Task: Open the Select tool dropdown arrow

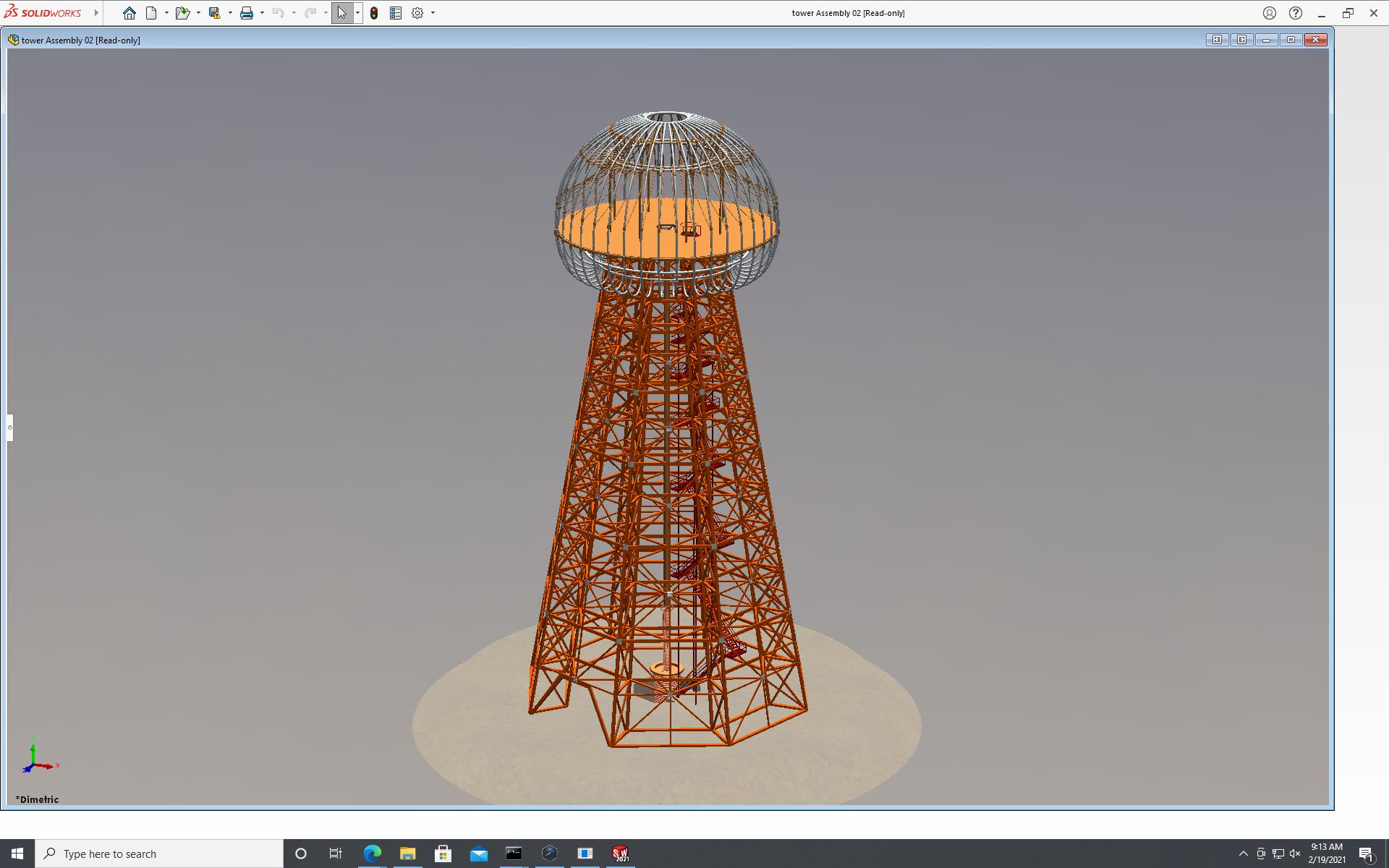Action: pyautogui.click(x=357, y=13)
